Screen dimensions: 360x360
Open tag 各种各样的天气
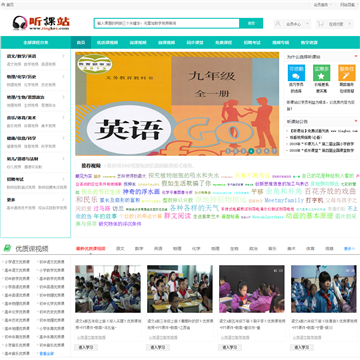pos(194,208)
